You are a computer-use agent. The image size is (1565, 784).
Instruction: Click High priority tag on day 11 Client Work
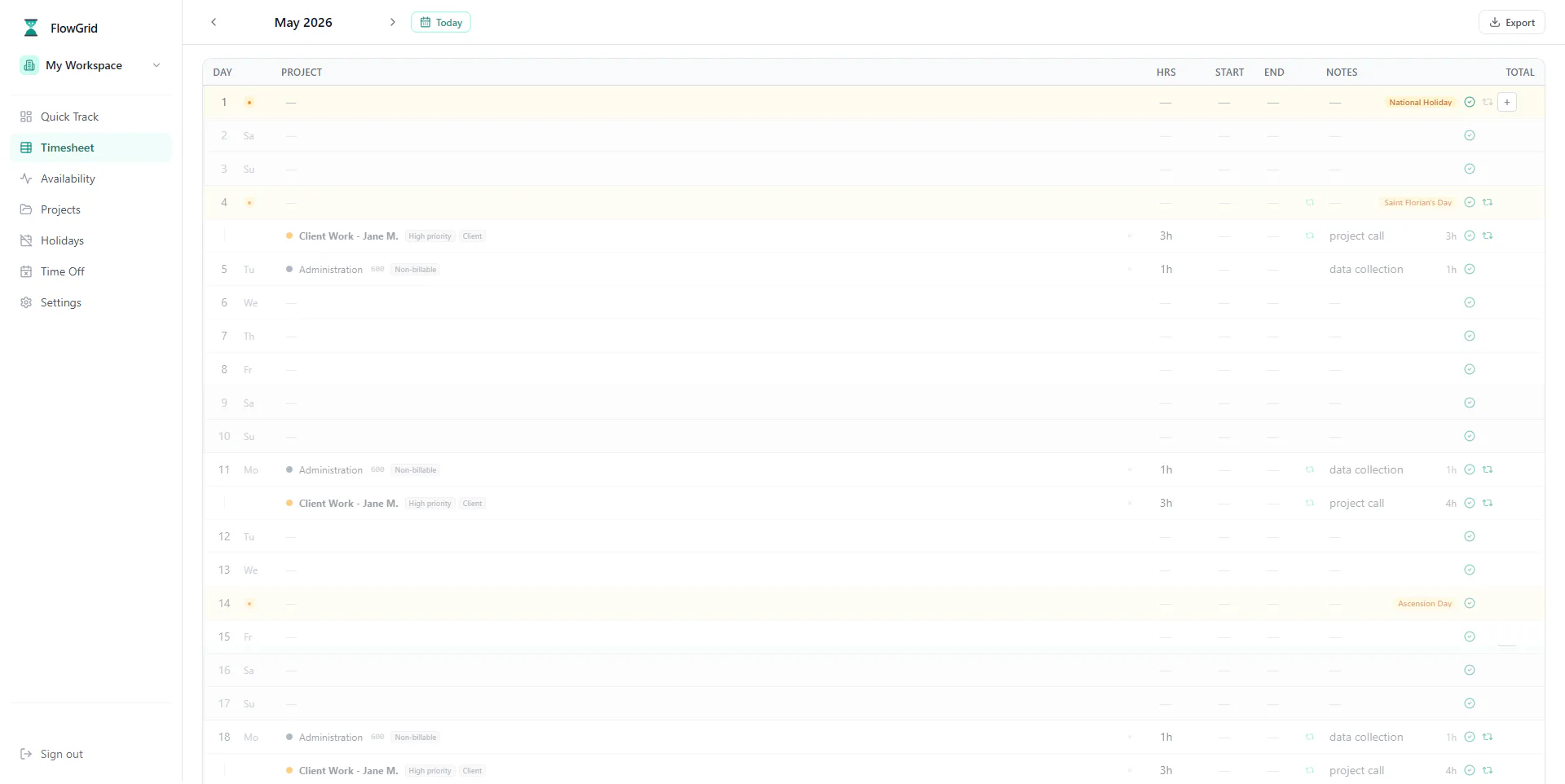tap(430, 504)
